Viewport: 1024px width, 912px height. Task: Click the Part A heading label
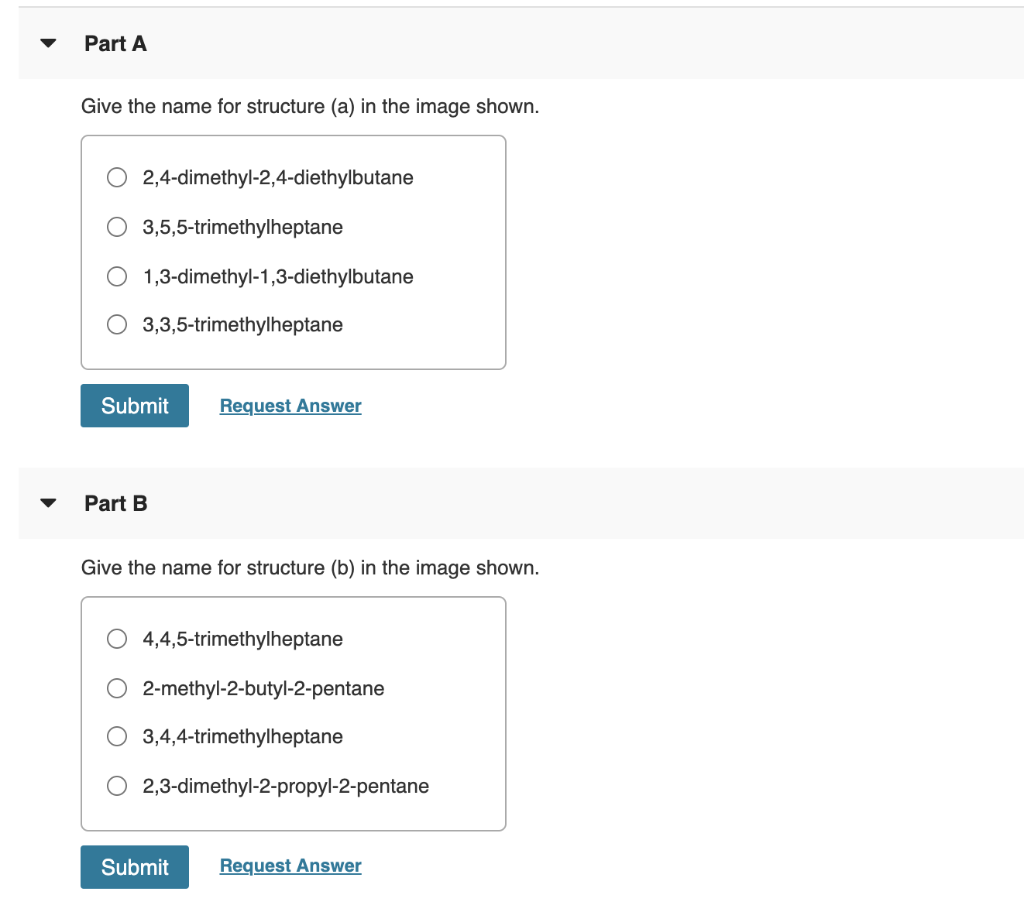(x=116, y=44)
